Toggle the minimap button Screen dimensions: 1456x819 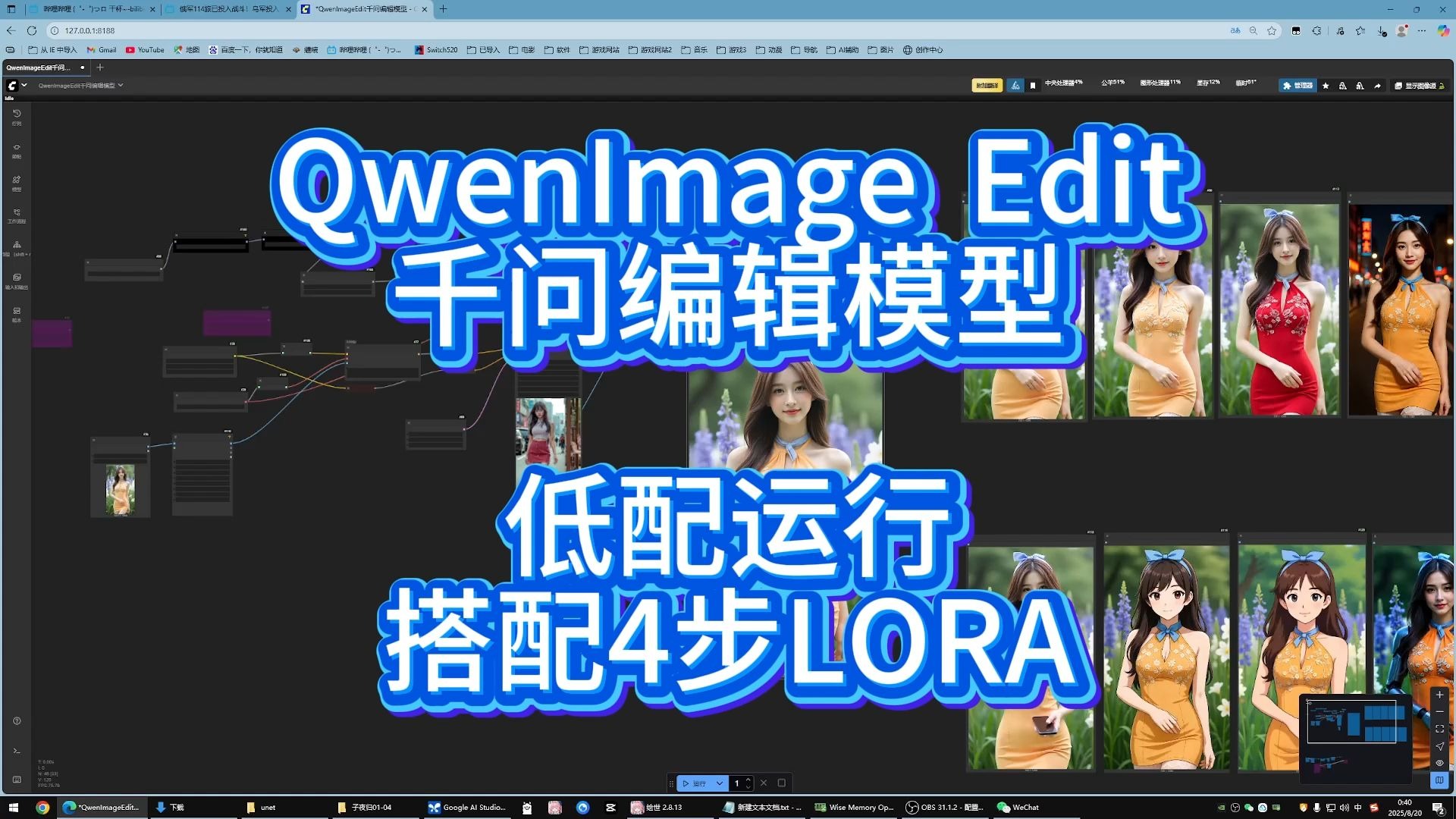tap(1439, 780)
